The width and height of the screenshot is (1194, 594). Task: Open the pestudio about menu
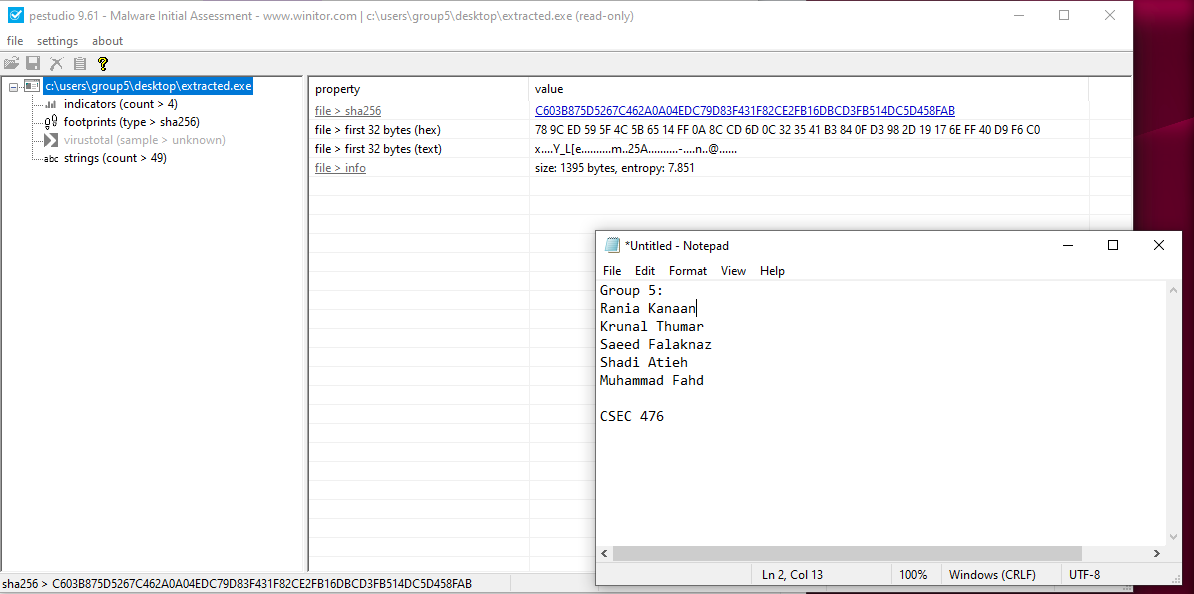(x=107, y=41)
